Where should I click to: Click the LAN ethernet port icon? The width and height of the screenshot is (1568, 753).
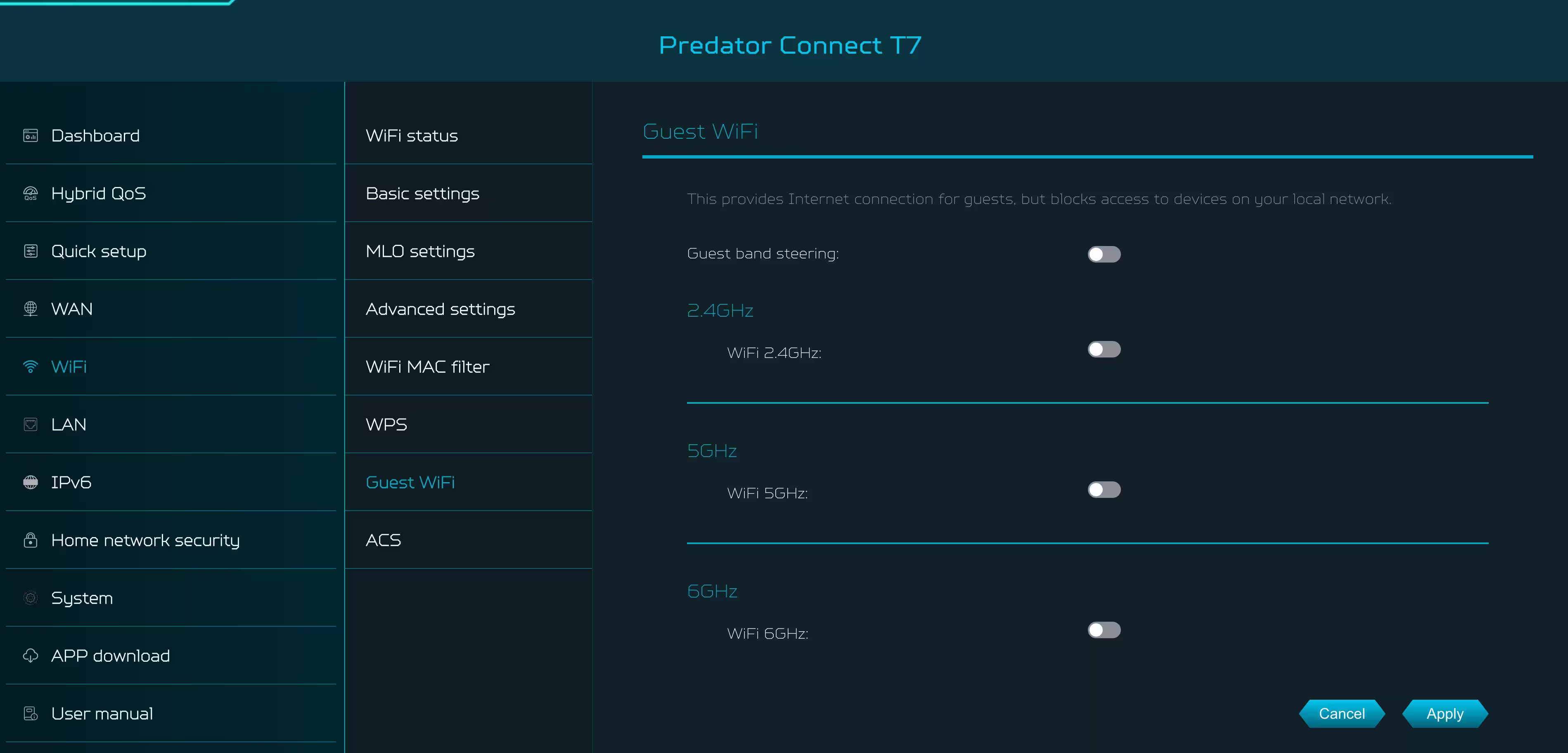(31, 424)
